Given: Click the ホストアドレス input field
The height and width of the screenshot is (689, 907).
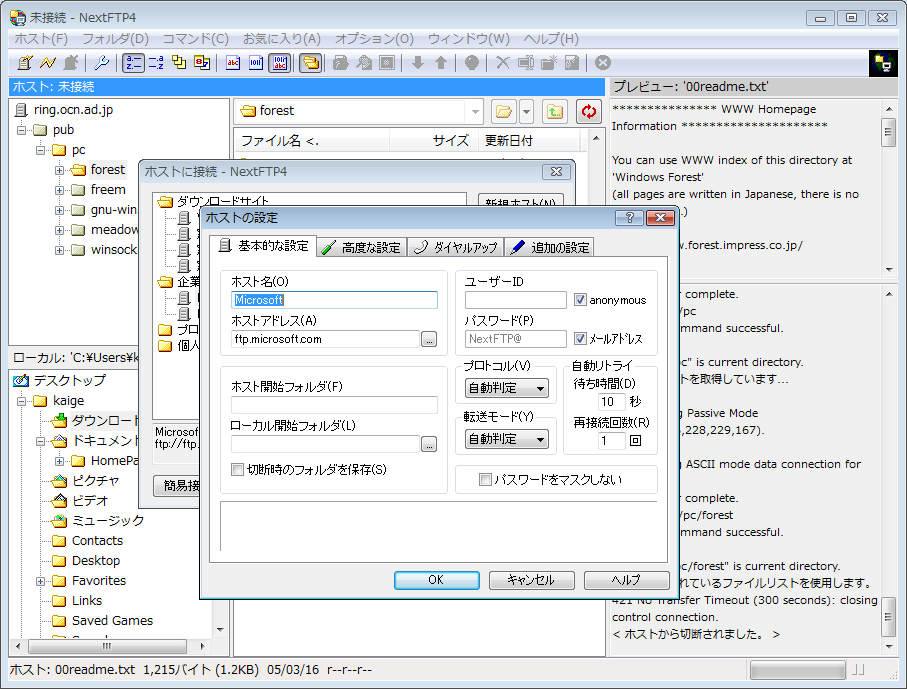Looking at the screenshot, I should pyautogui.click(x=325, y=339).
